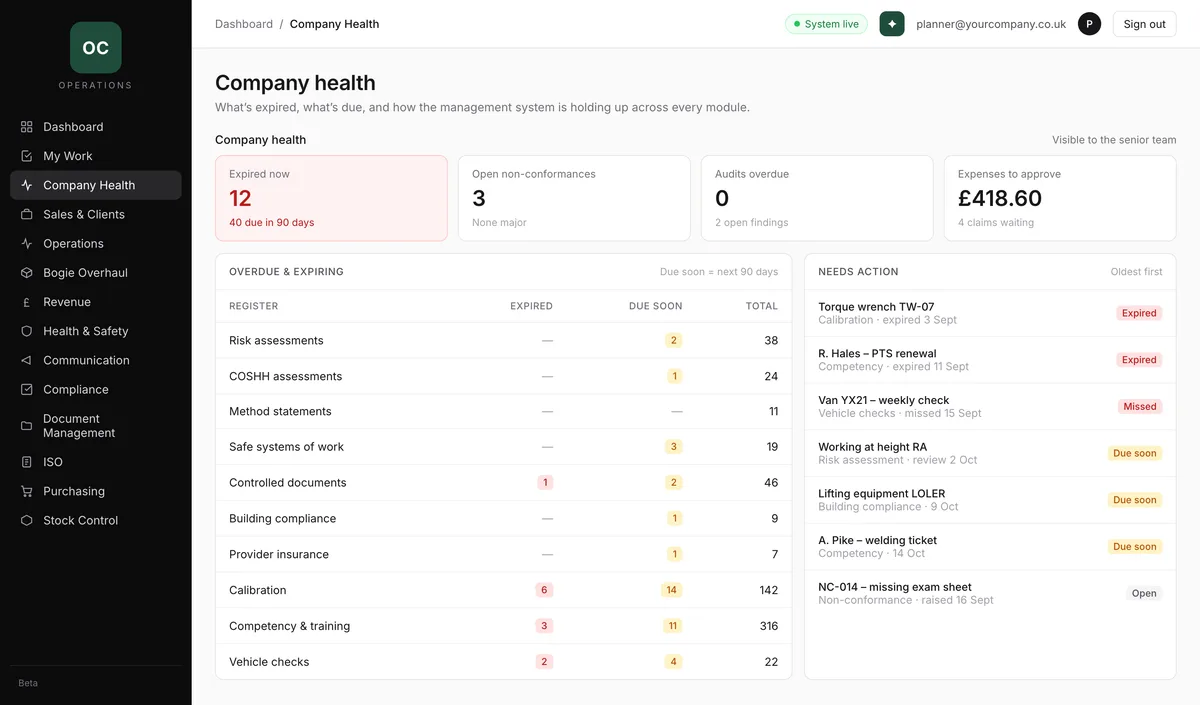The image size is (1200, 705).
Task: Click Calibration due soon badge 14
Action: coord(671,590)
